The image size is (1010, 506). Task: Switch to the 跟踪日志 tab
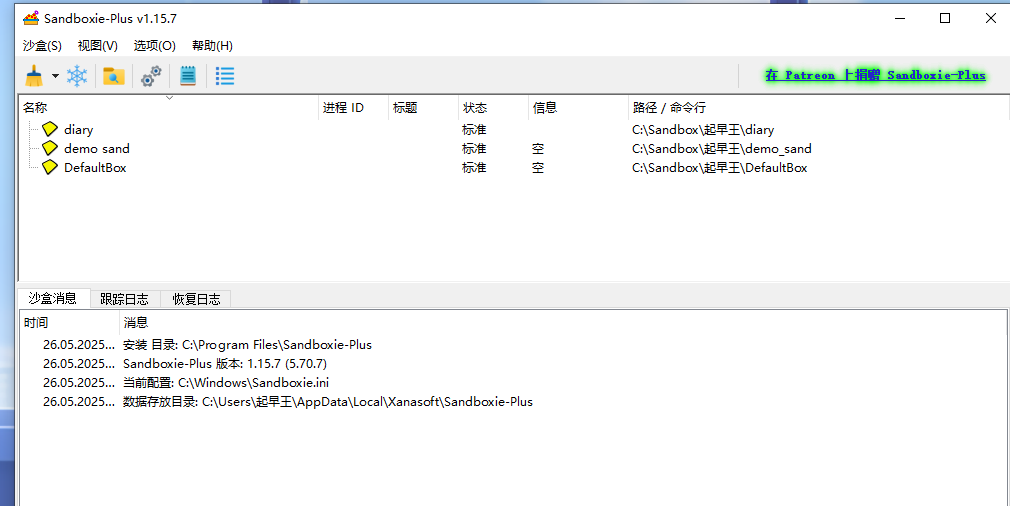pos(124,299)
